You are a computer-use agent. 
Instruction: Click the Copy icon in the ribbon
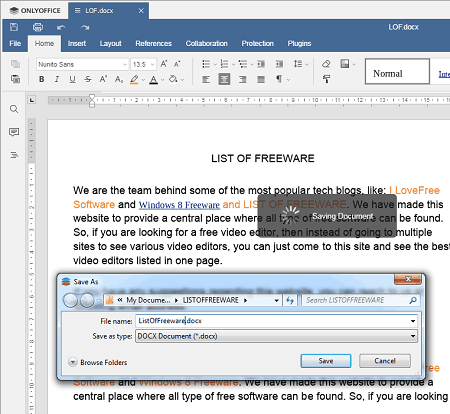[x=15, y=64]
